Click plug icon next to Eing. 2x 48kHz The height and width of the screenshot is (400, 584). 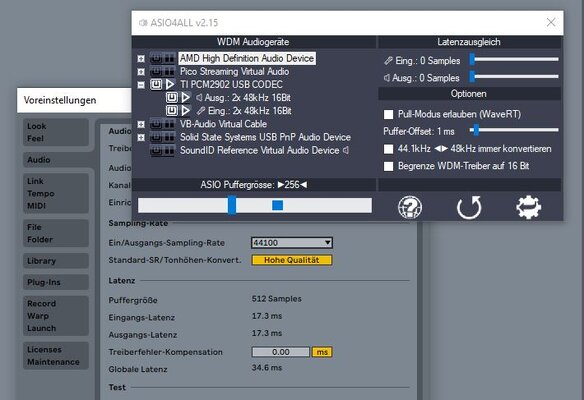(201, 111)
